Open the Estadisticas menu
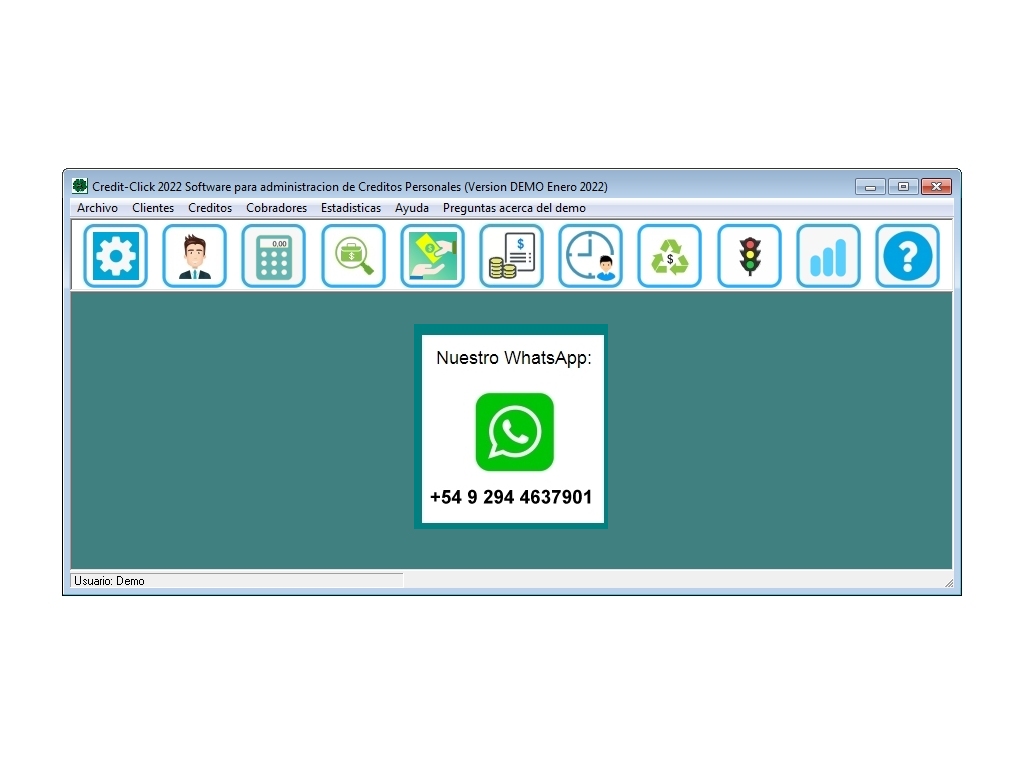The width and height of the screenshot is (1024, 768). tap(351, 208)
